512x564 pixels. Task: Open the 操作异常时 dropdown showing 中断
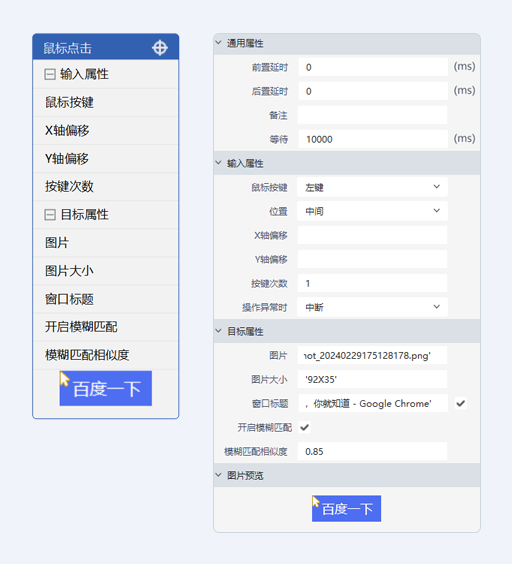tap(373, 307)
